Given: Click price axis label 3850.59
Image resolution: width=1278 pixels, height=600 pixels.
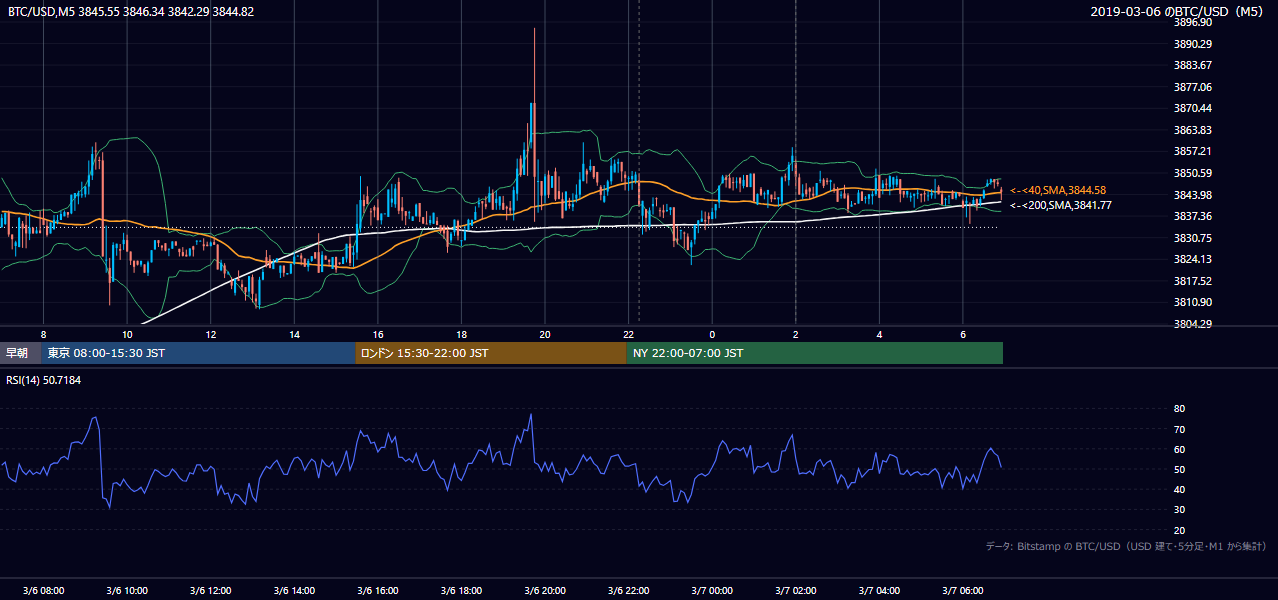Looking at the screenshot, I should (x=1193, y=173).
